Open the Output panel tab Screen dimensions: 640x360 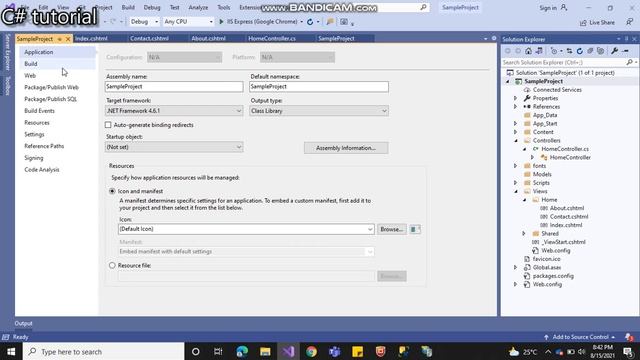pos(23,323)
